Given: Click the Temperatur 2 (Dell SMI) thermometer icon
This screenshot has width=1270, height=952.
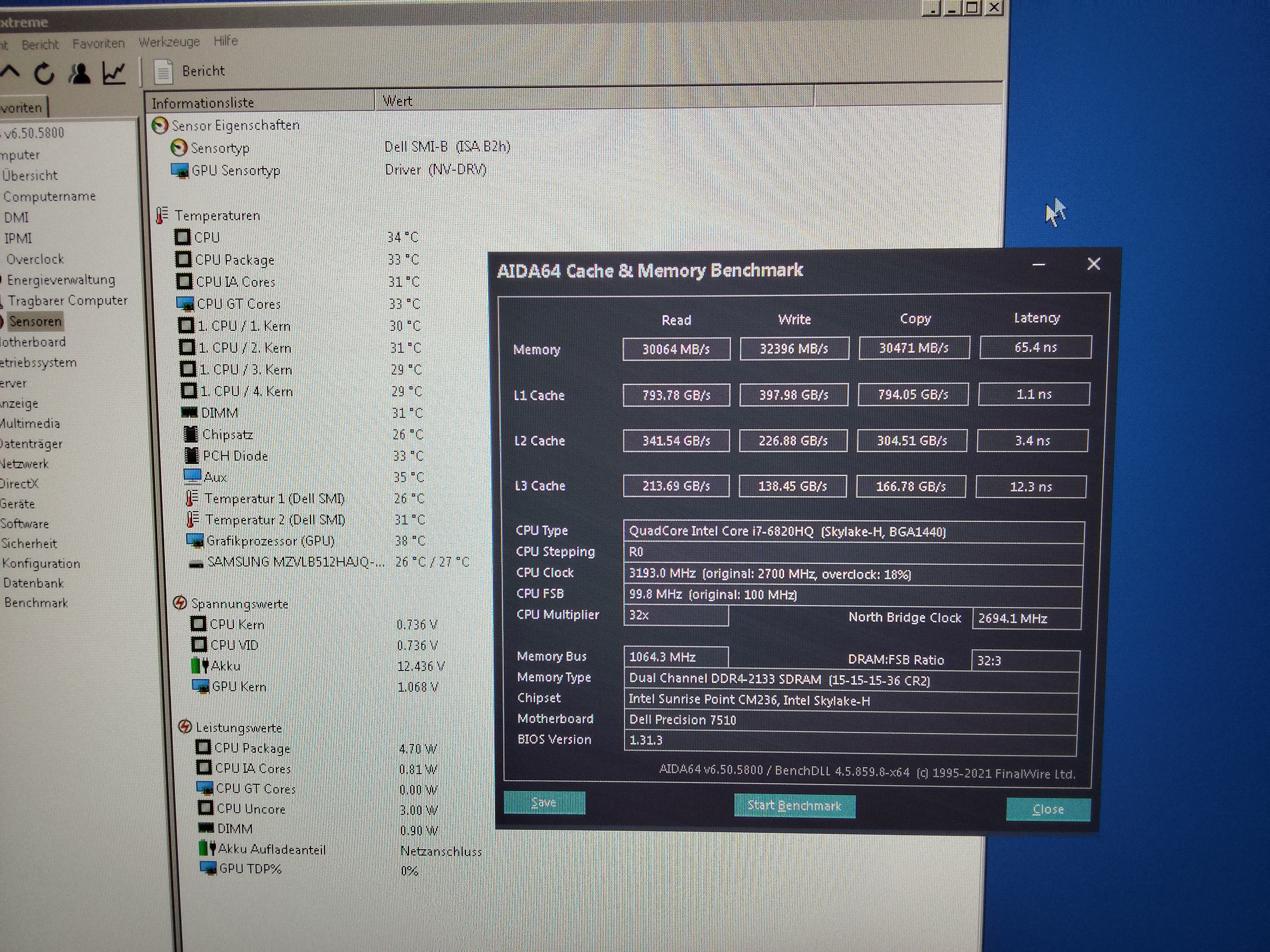Looking at the screenshot, I should pos(193,519).
